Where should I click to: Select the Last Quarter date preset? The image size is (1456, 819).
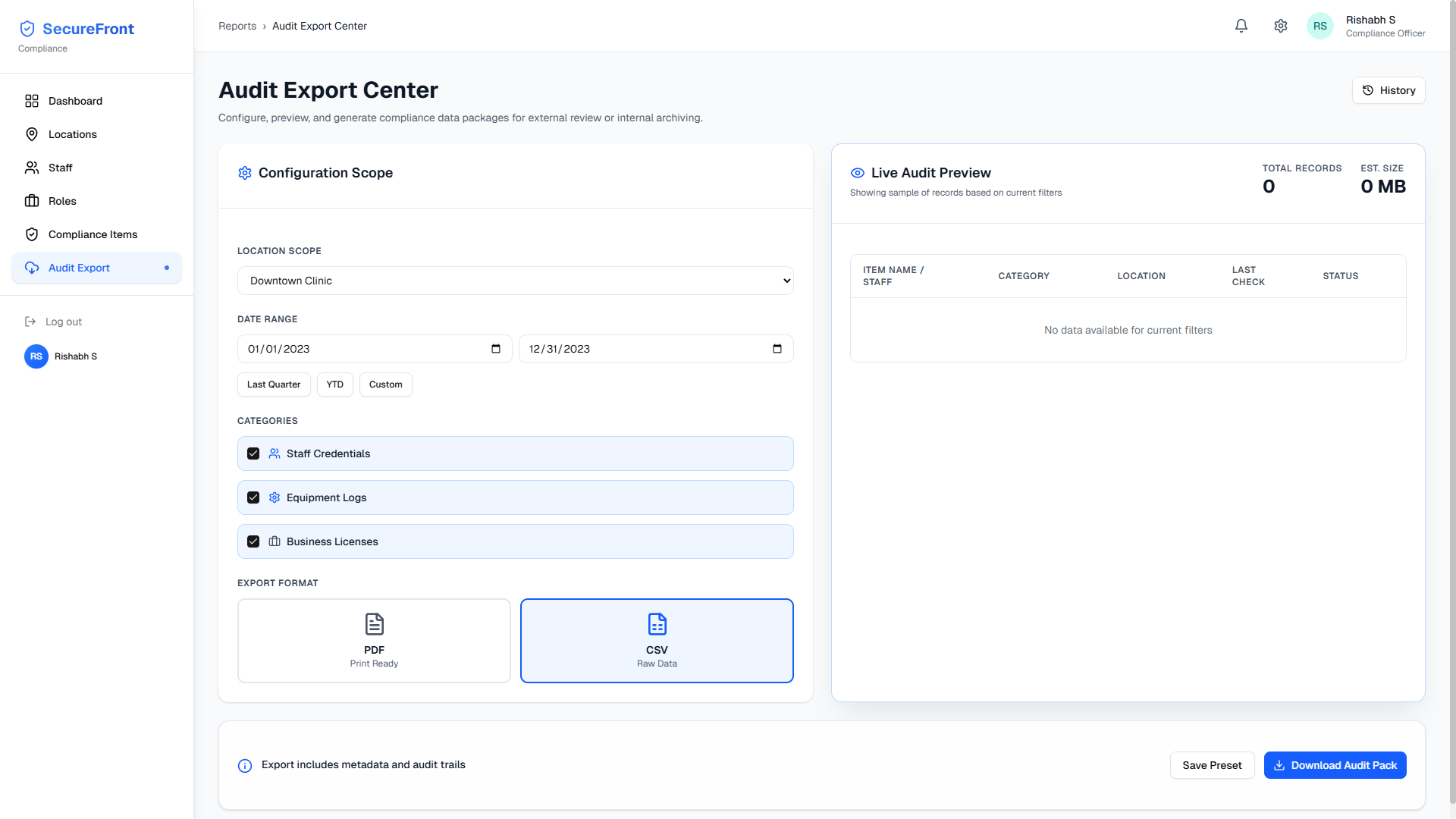tap(274, 384)
